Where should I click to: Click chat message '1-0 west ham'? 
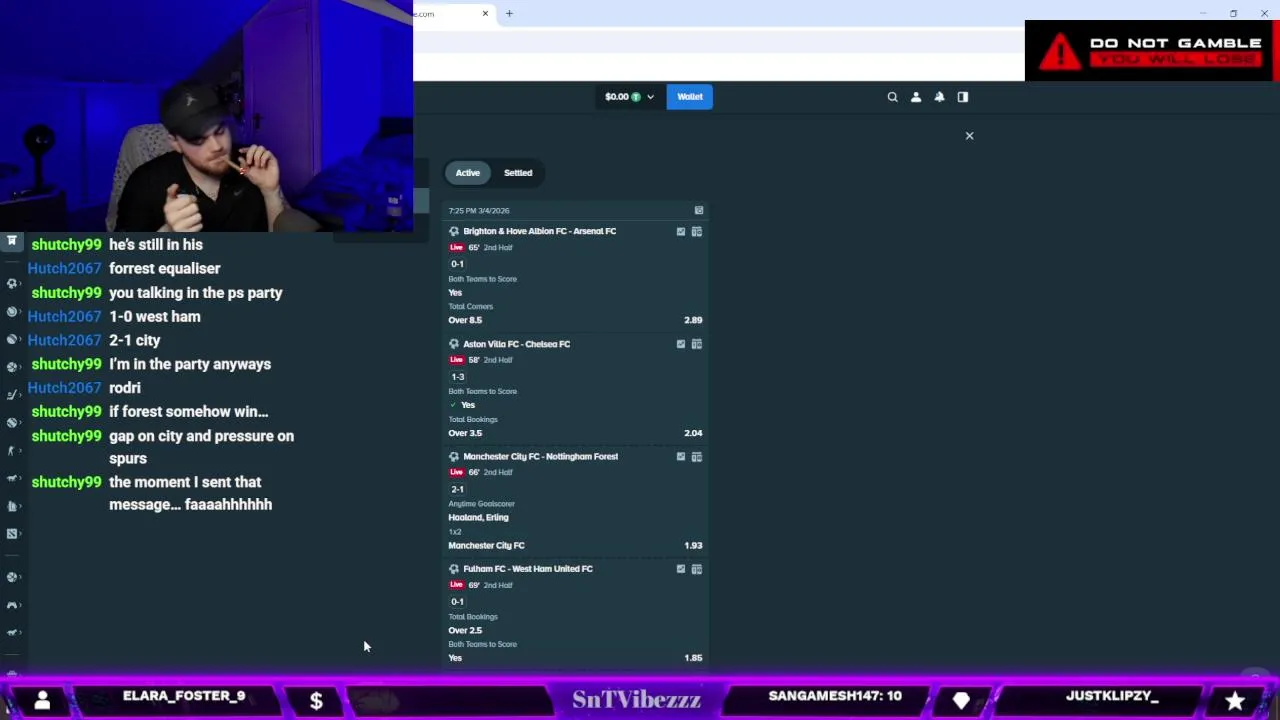pos(155,316)
